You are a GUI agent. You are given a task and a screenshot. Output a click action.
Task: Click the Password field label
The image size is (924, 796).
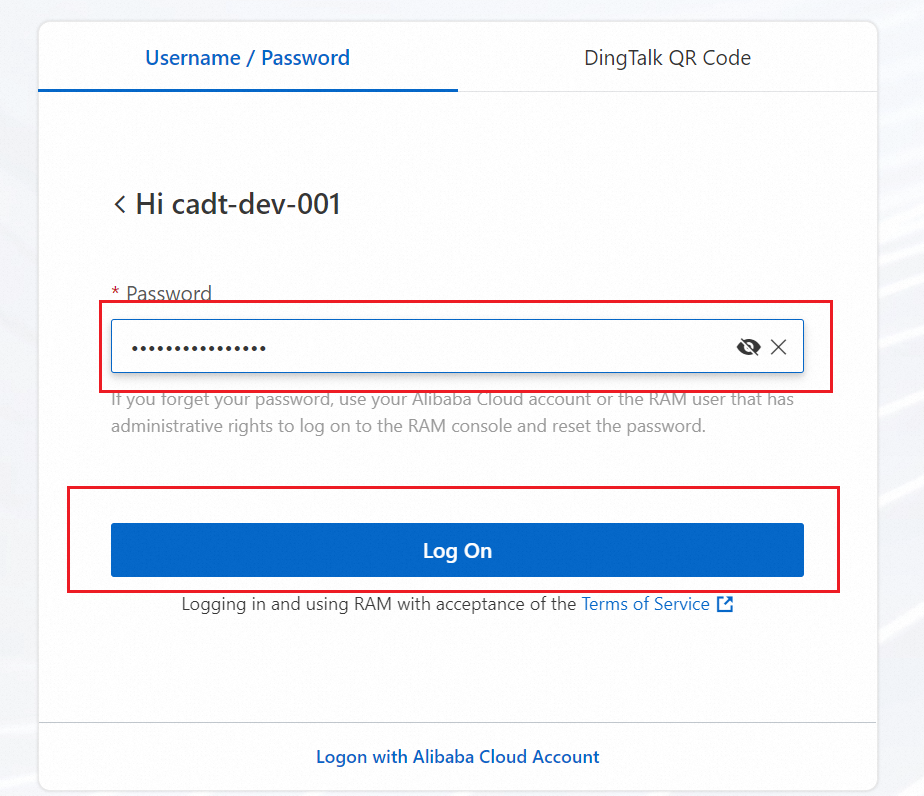(x=169, y=294)
